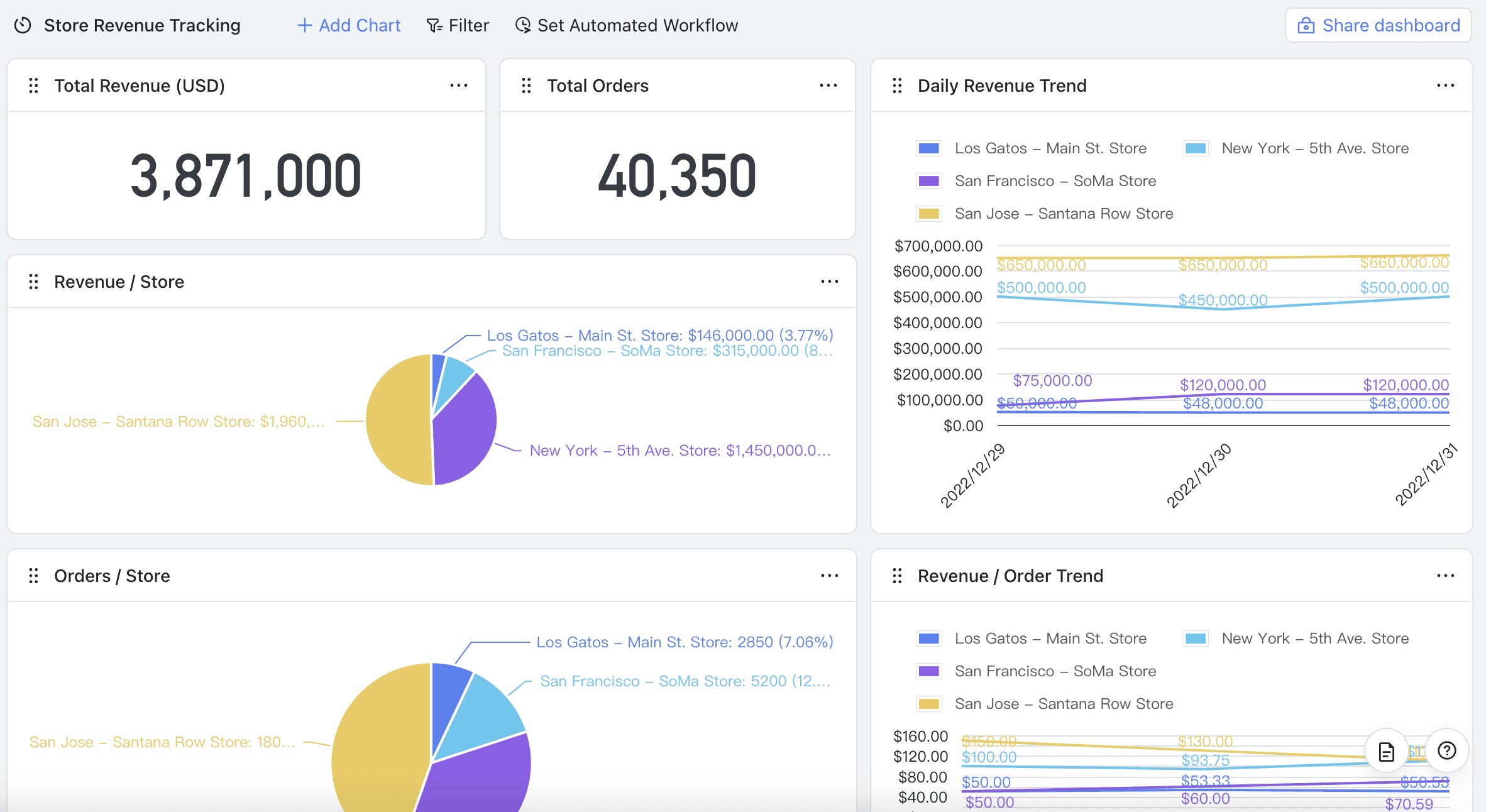This screenshot has height=812, width=1486.
Task: Toggle San Jose legend in Revenue / Order Trend
Action: (1045, 704)
